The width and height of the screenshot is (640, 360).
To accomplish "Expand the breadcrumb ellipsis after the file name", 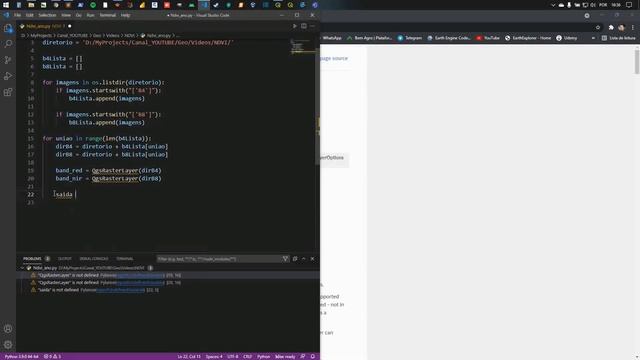I will (x=178, y=36).
